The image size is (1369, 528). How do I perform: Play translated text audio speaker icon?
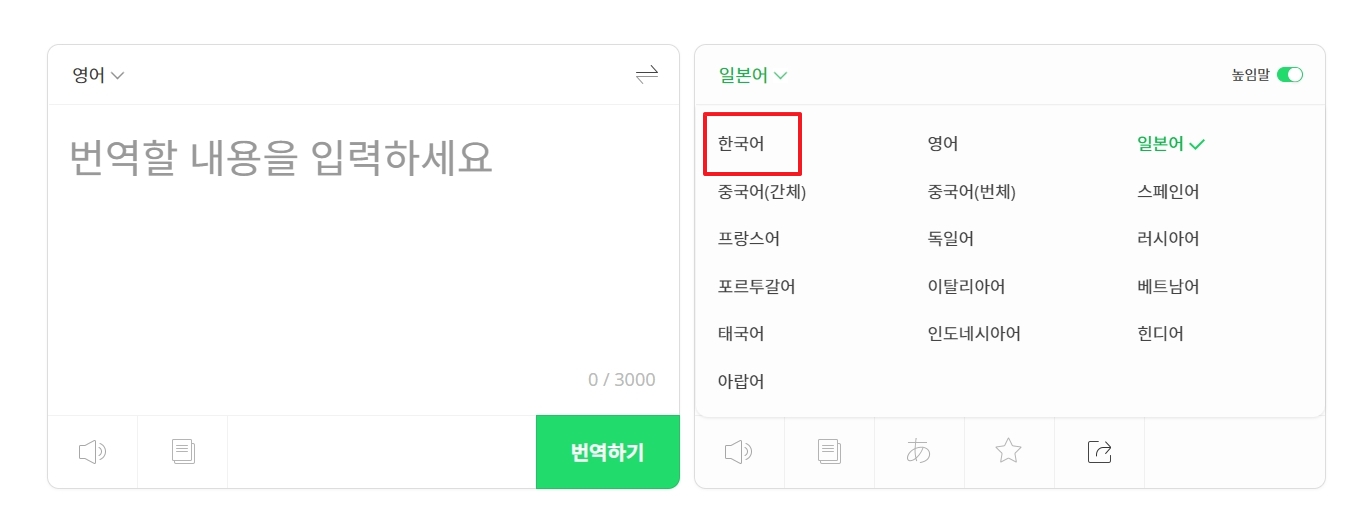point(739,452)
